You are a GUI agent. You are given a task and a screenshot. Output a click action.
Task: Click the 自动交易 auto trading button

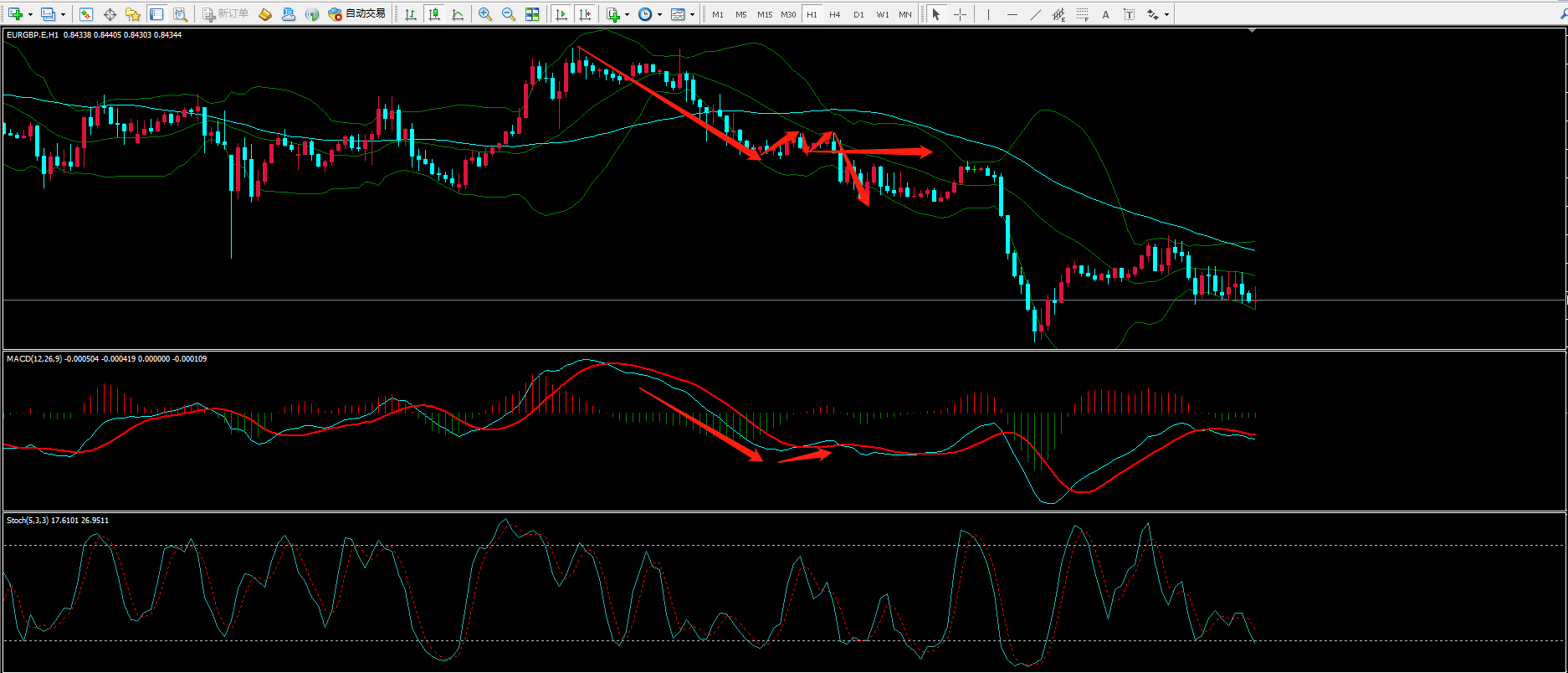click(357, 14)
